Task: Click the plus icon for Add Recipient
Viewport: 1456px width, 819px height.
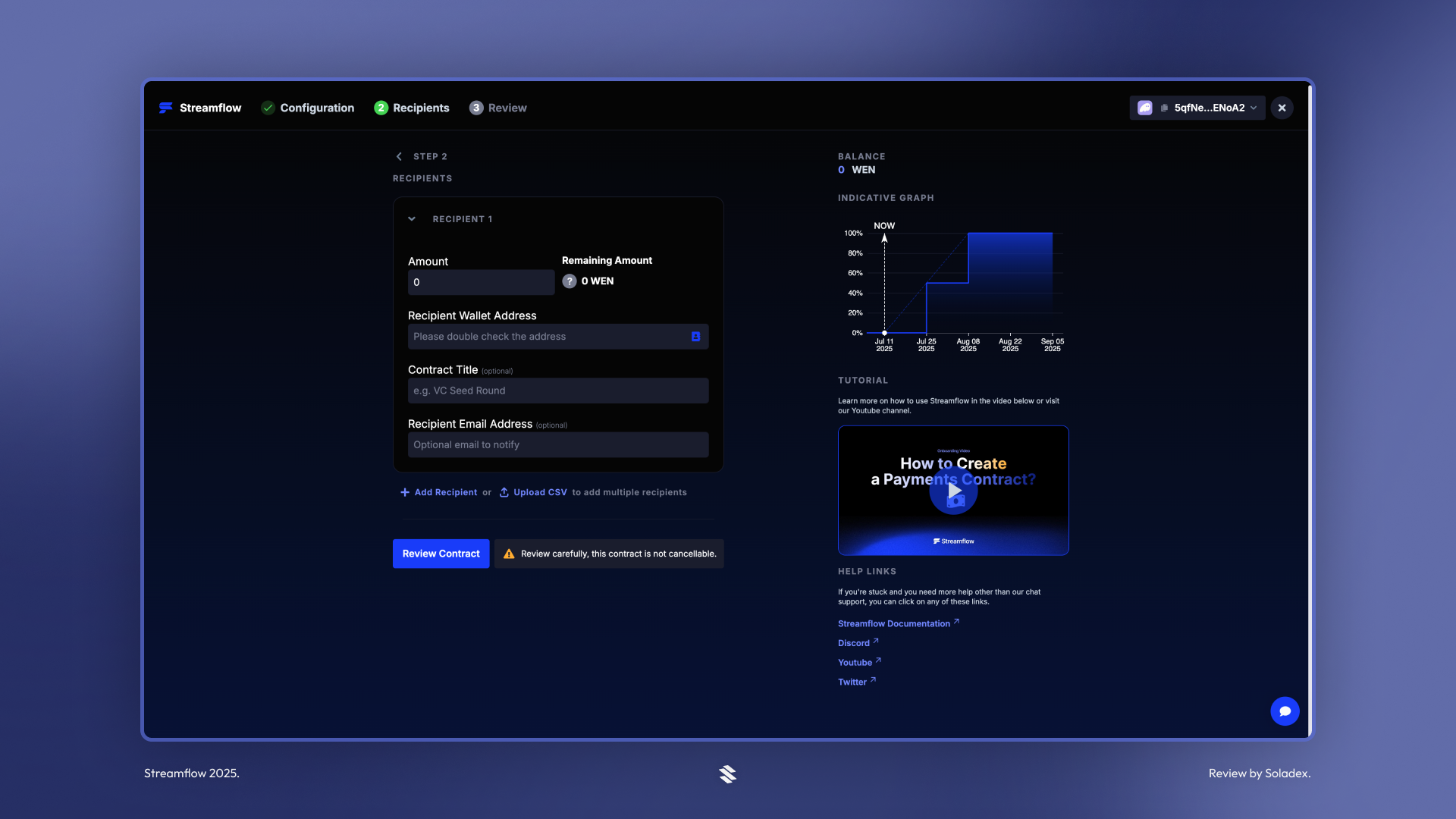Action: click(404, 492)
